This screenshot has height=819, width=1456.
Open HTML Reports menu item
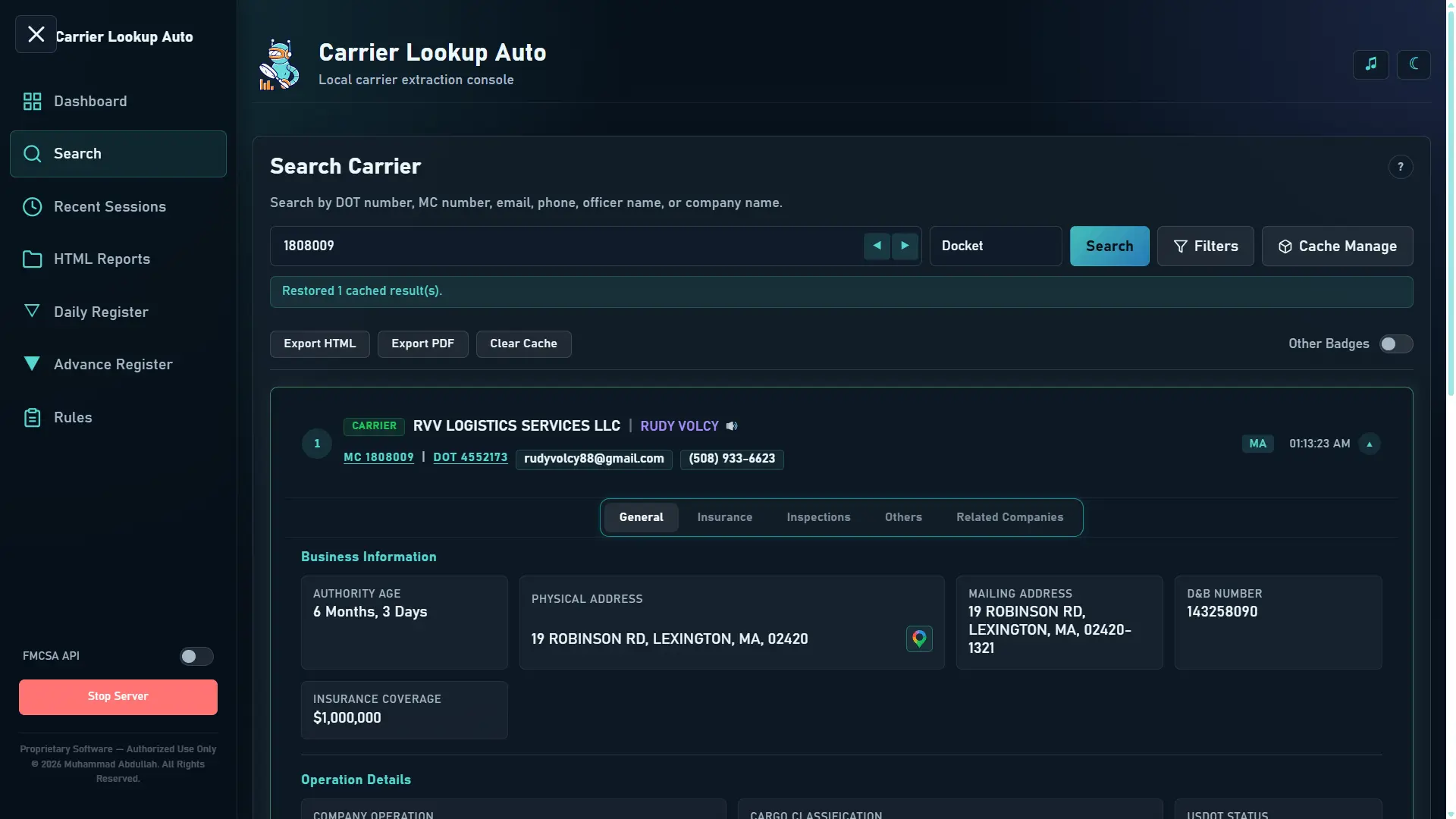coord(118,259)
